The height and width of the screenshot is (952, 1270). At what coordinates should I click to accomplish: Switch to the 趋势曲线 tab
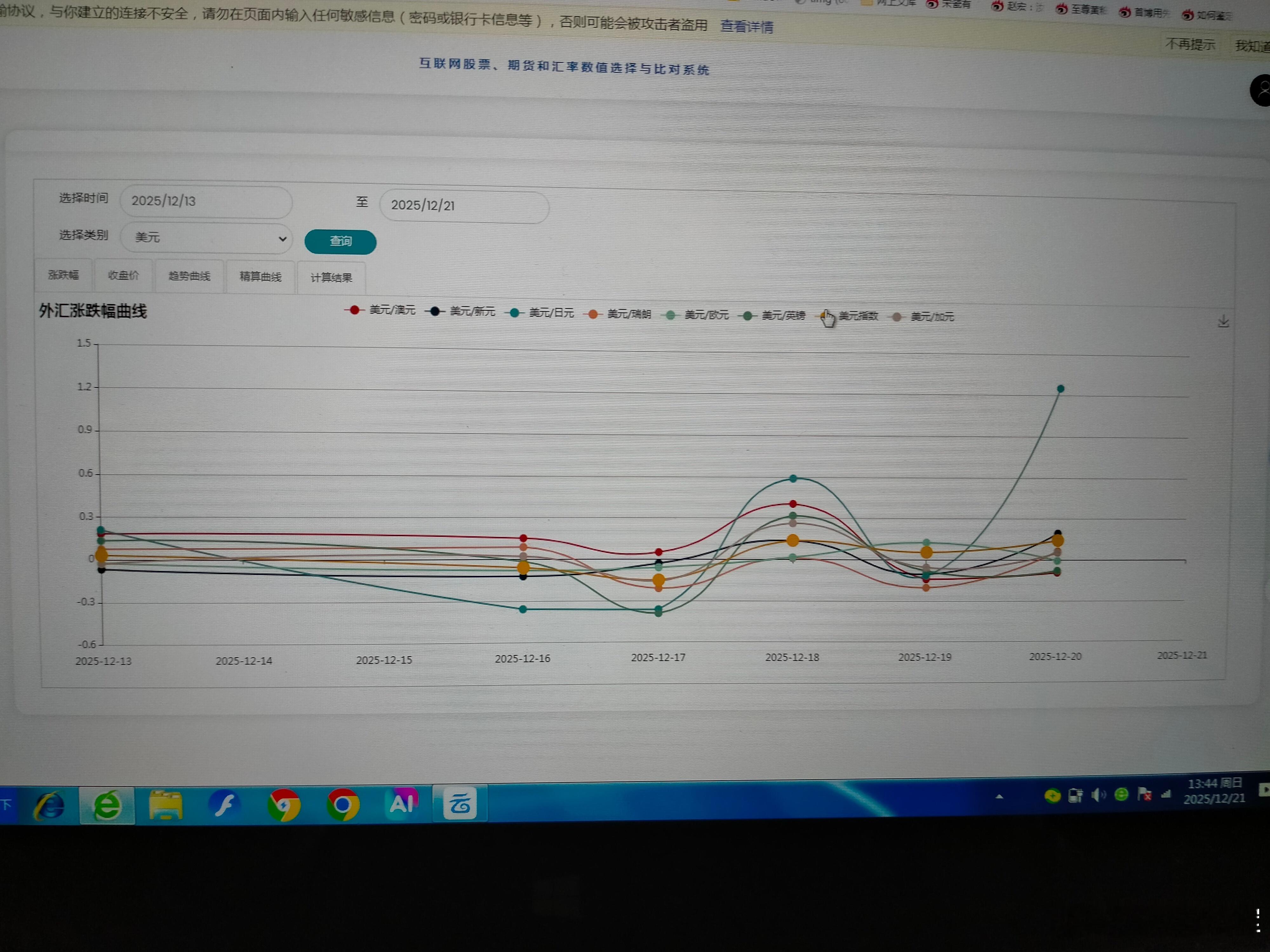189,276
